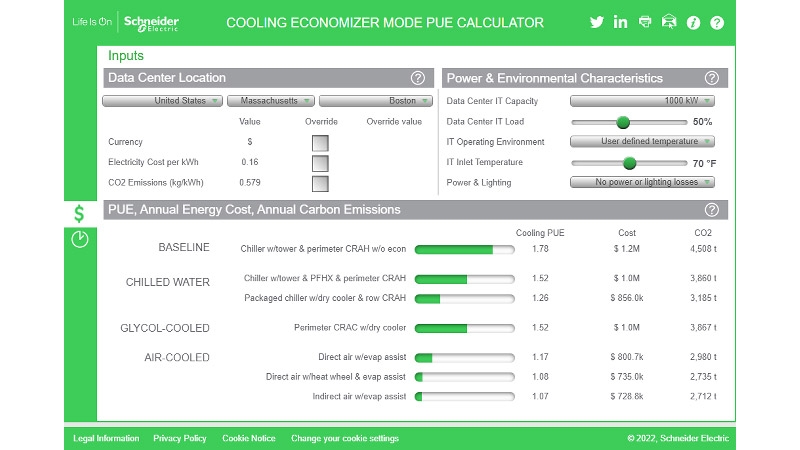Click the IT Inlet Temperature slider handle

[x=630, y=162]
